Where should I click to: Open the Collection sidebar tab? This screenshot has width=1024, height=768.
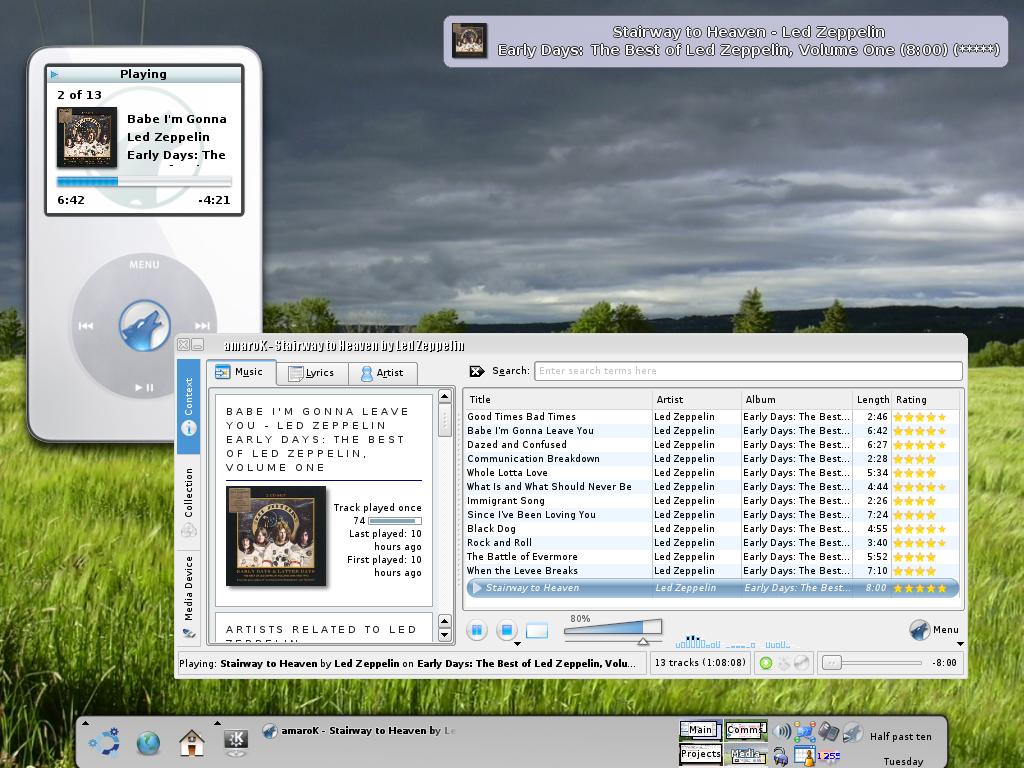(x=188, y=502)
